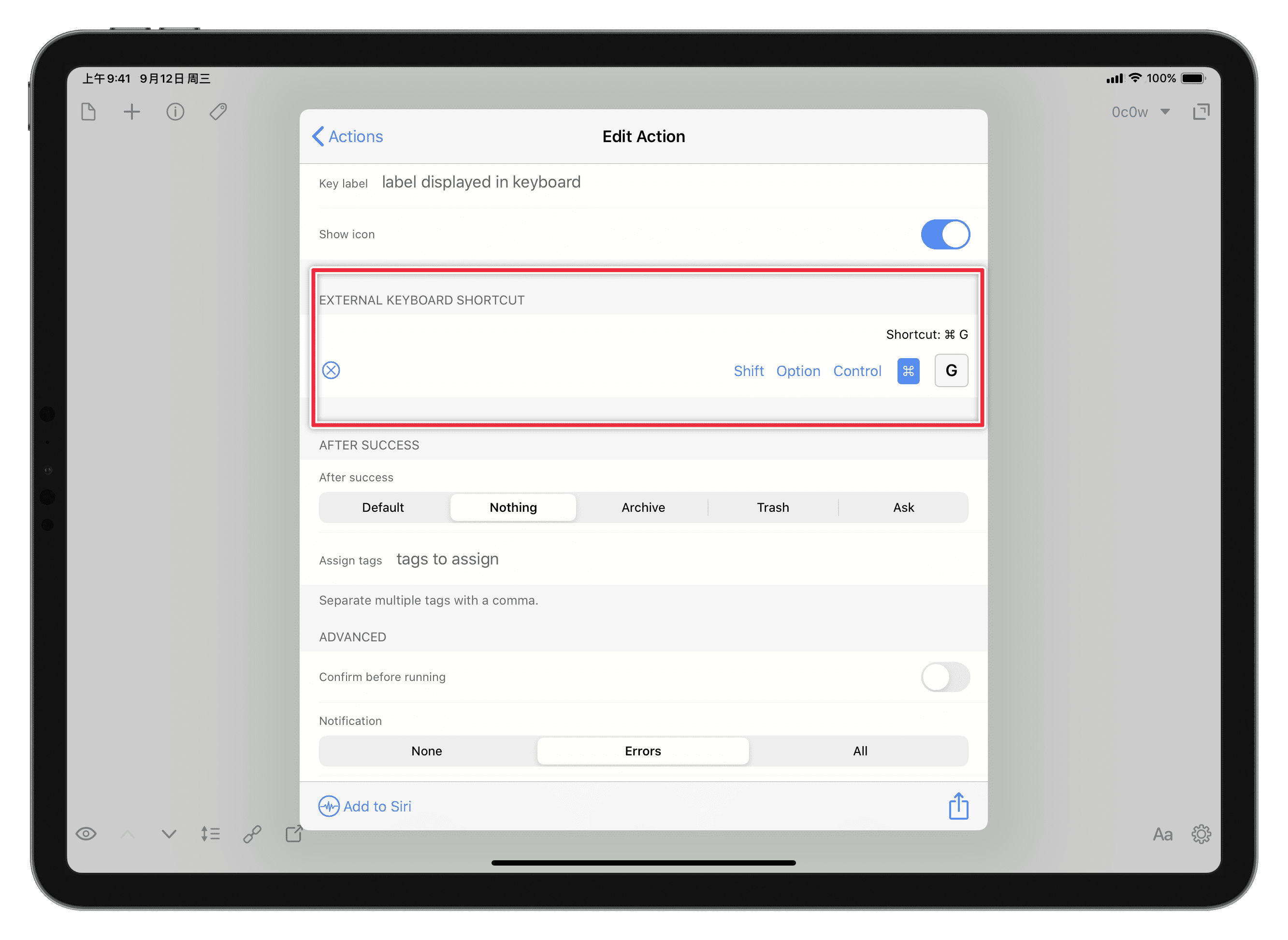Viewport: 1288px width, 940px height.
Task: Tap the share icon in Edit Action
Action: tap(958, 806)
